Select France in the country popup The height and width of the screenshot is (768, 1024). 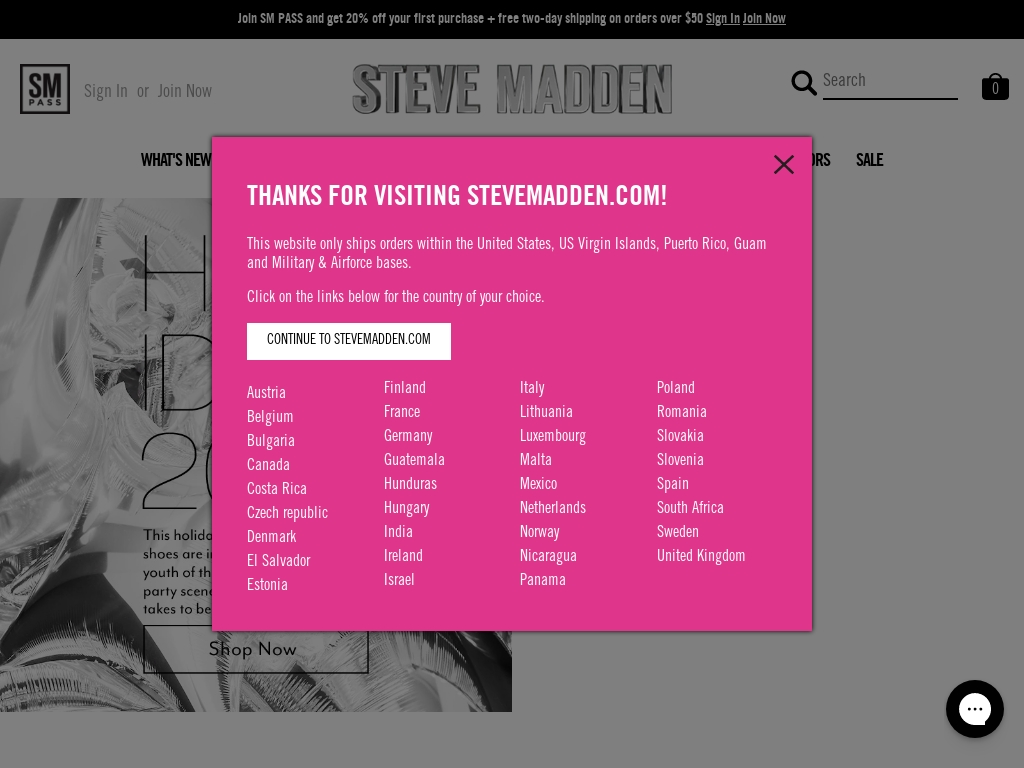pyautogui.click(x=402, y=413)
